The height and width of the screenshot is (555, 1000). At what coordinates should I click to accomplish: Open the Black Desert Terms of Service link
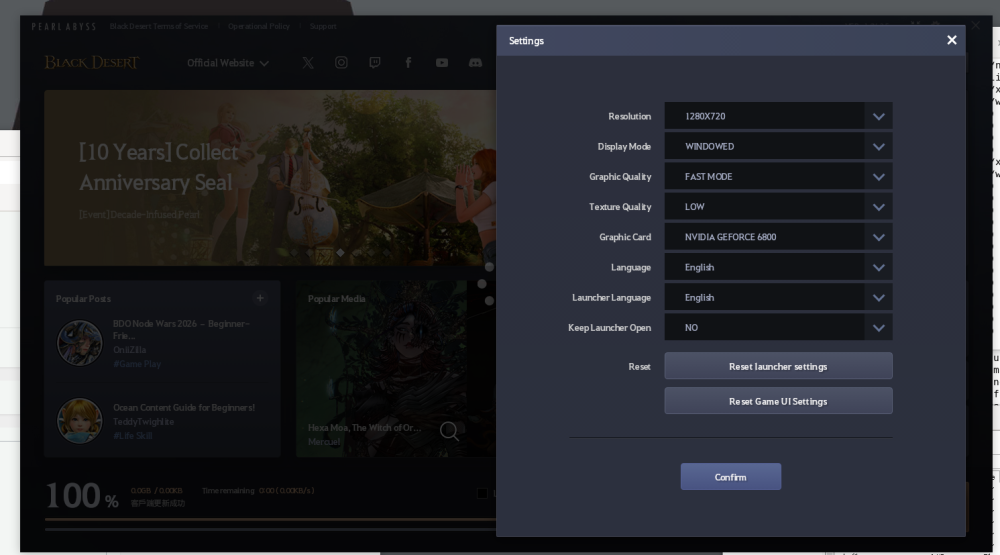pyautogui.click(x=160, y=26)
